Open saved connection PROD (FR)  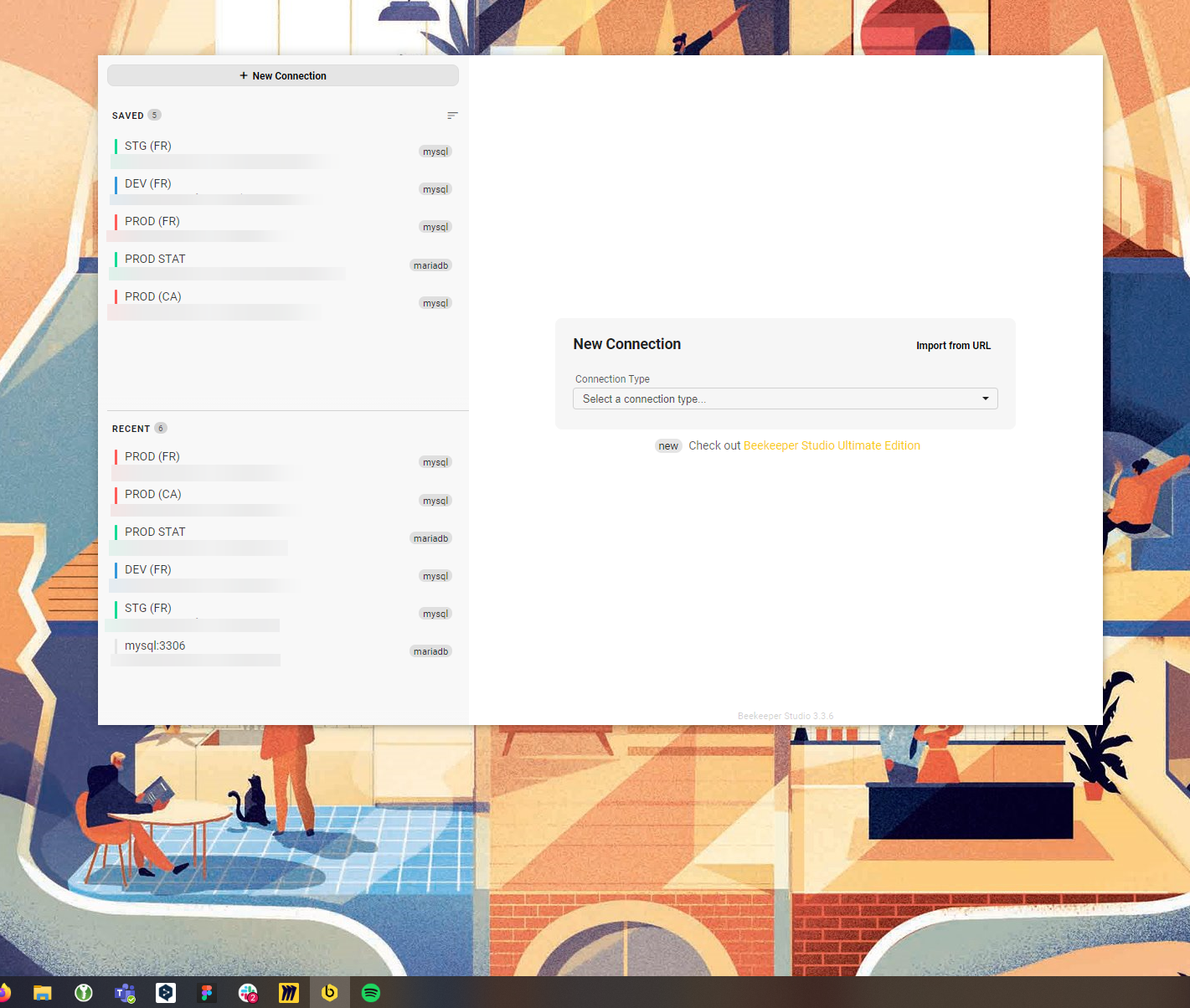[283, 227]
